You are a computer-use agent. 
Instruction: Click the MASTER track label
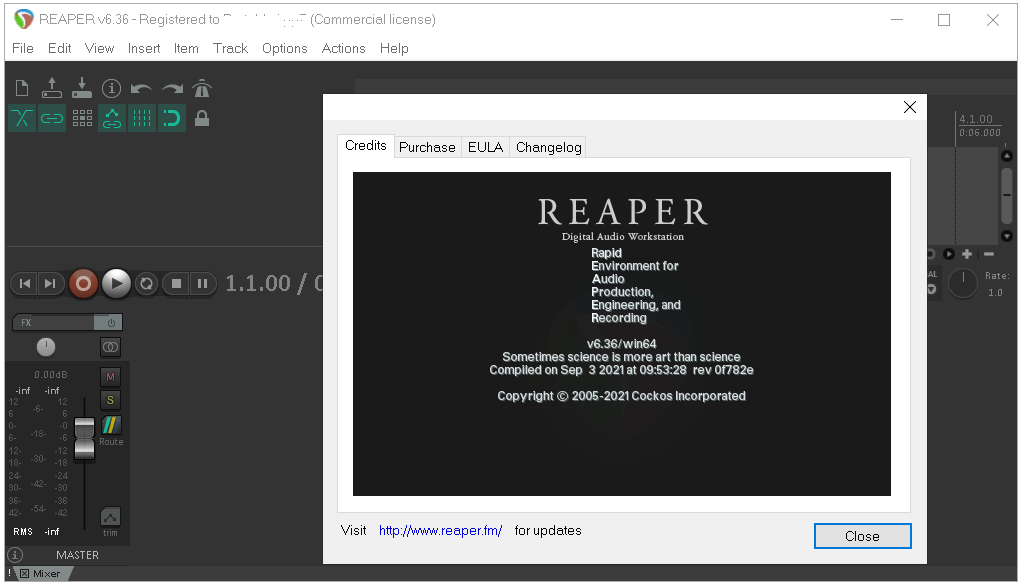pos(77,555)
